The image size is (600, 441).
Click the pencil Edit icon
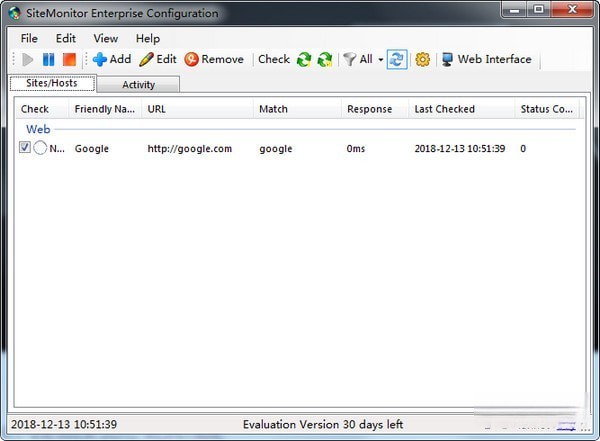(x=146, y=59)
